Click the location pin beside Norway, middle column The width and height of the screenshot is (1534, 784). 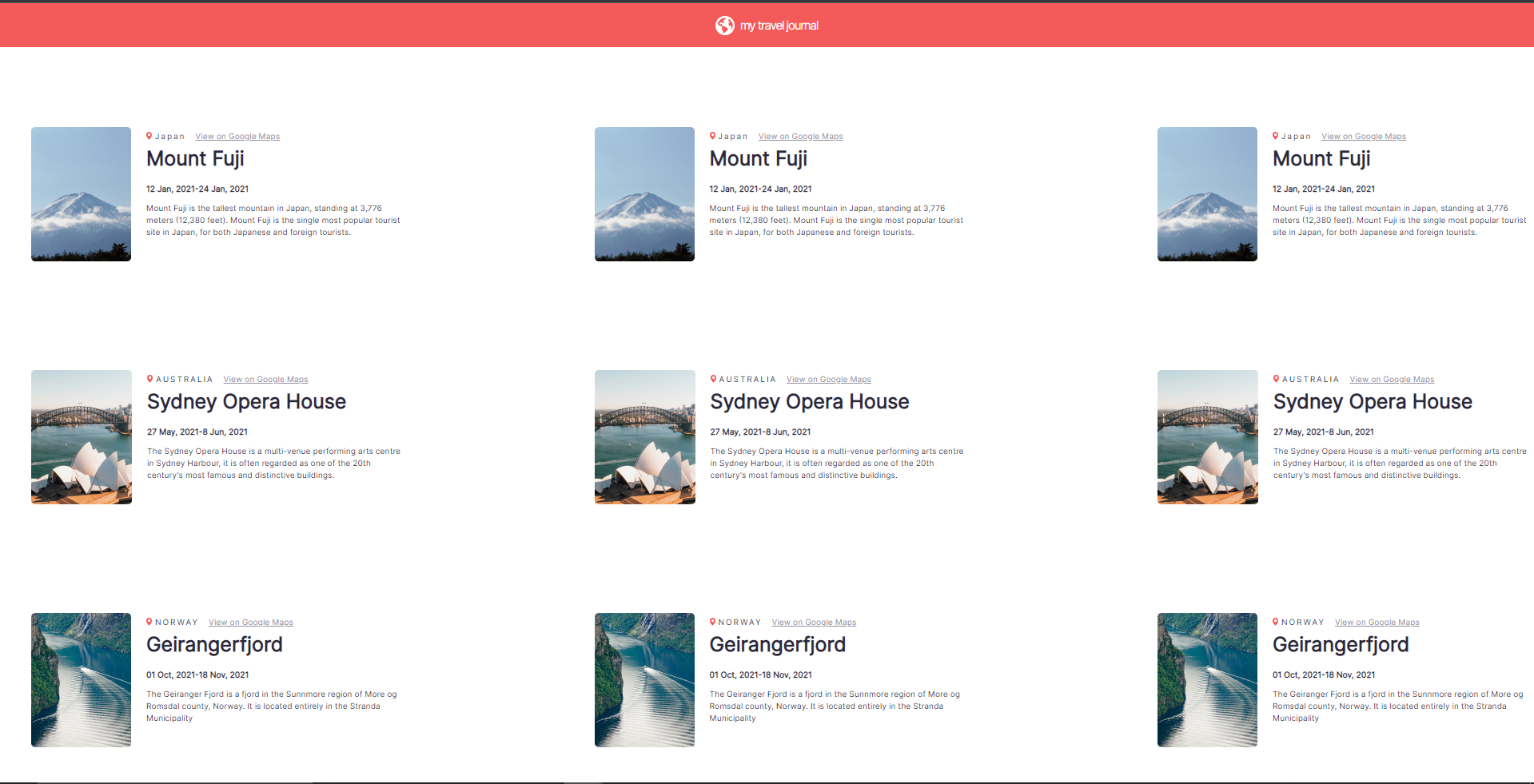click(x=713, y=622)
